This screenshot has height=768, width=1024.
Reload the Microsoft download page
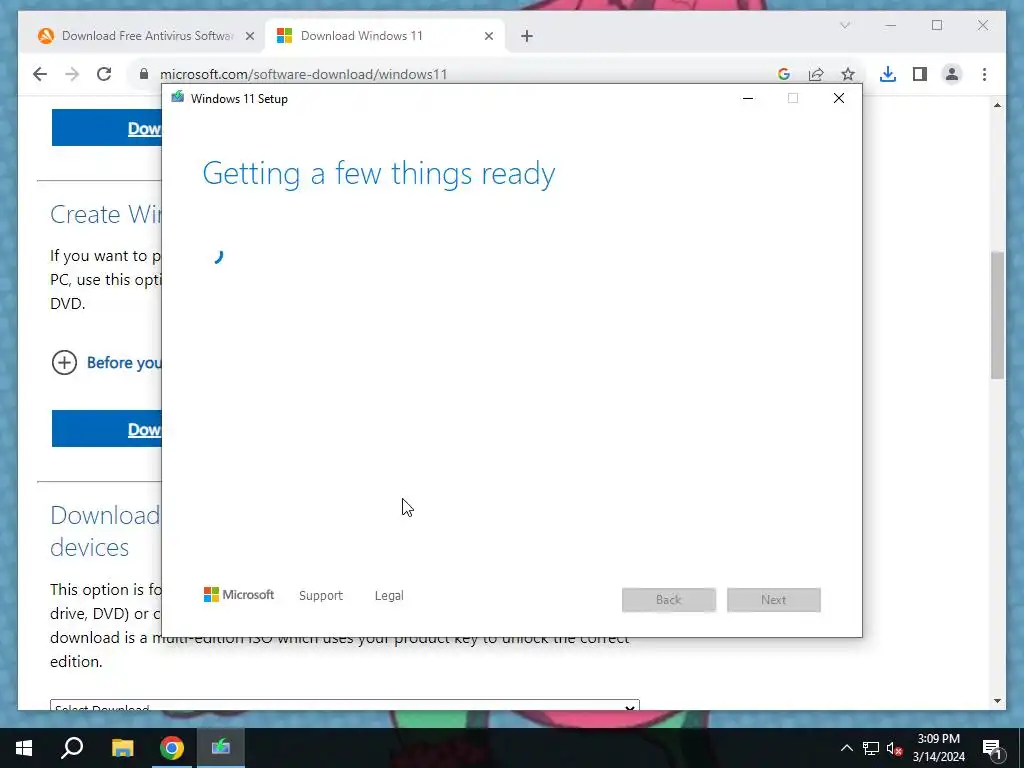pos(104,74)
